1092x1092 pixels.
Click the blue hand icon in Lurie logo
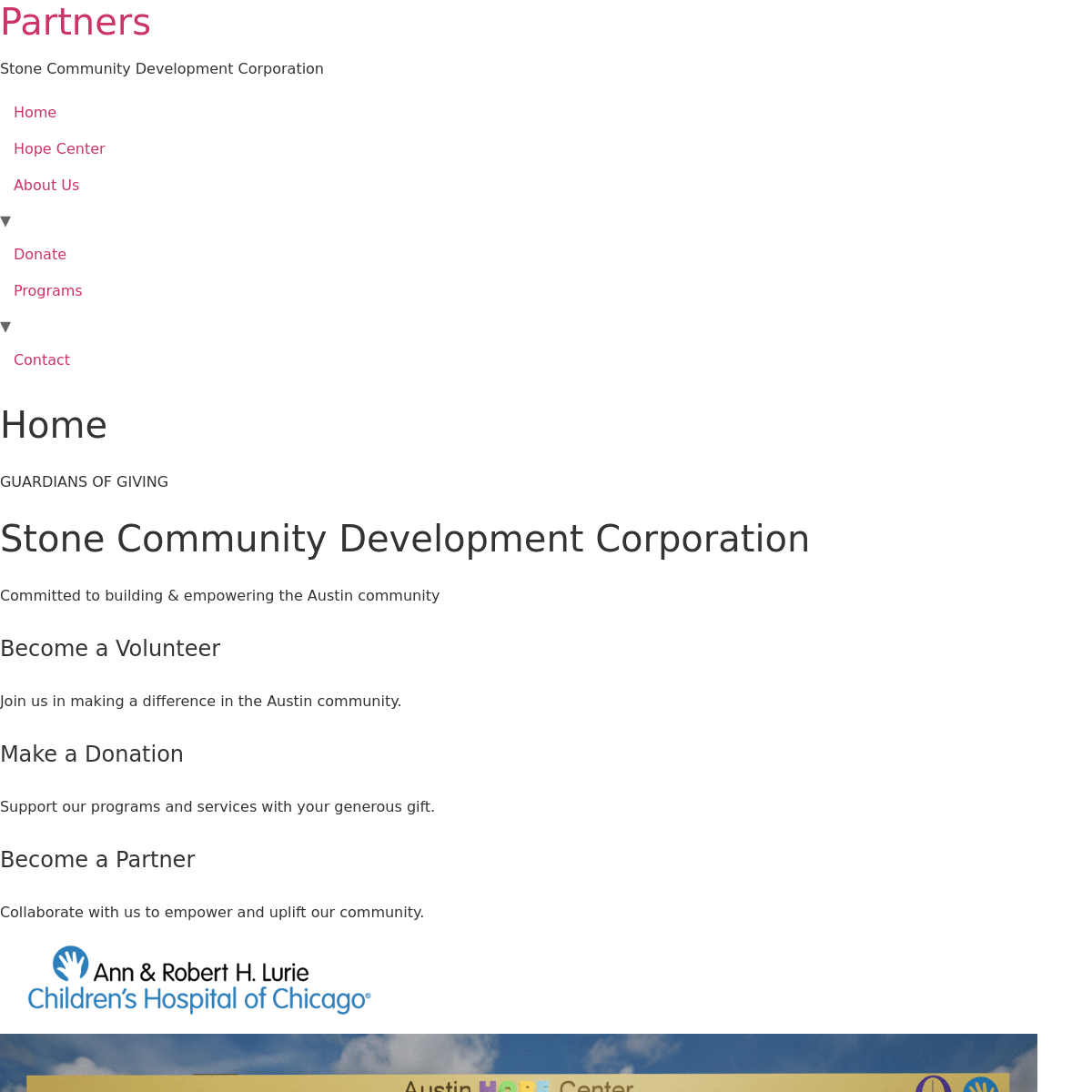click(70, 963)
